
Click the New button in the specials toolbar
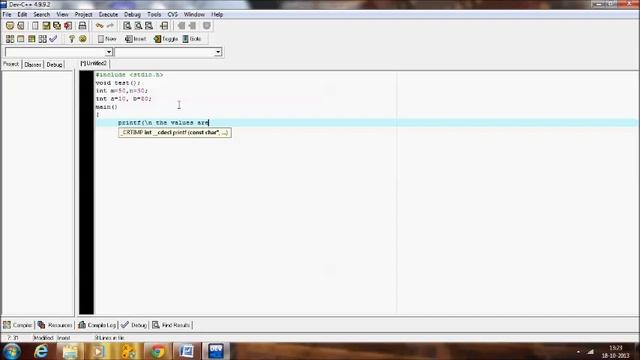click(x=107, y=39)
